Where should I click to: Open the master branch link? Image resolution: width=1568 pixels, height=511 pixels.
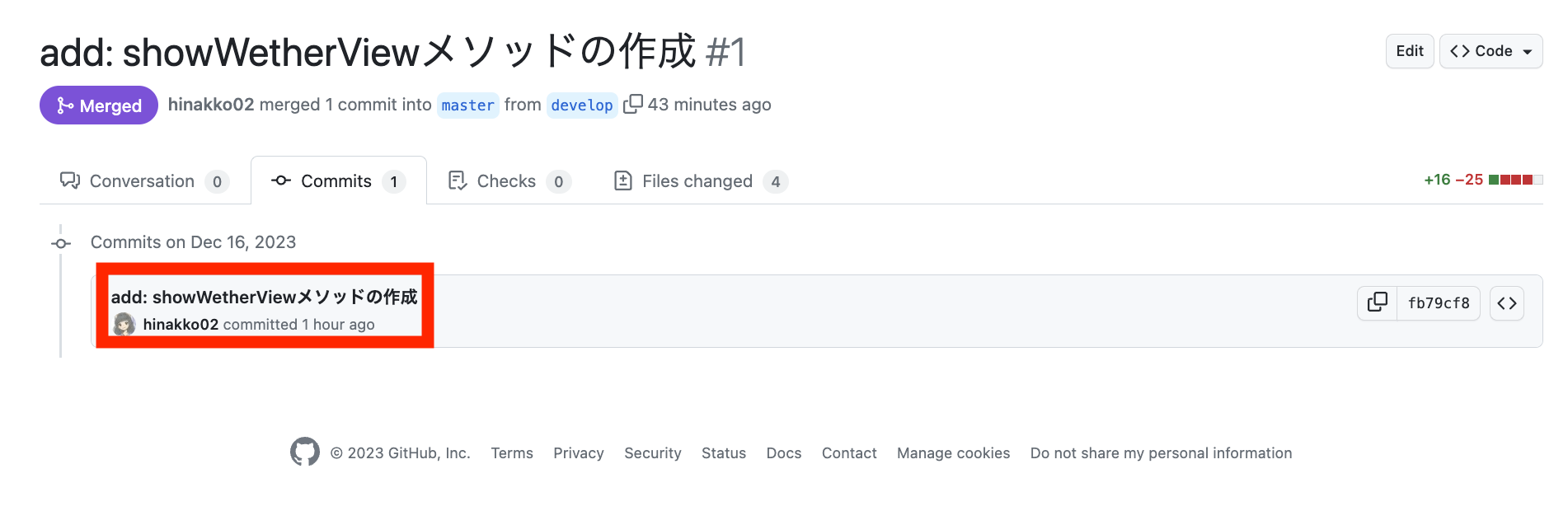point(467,105)
